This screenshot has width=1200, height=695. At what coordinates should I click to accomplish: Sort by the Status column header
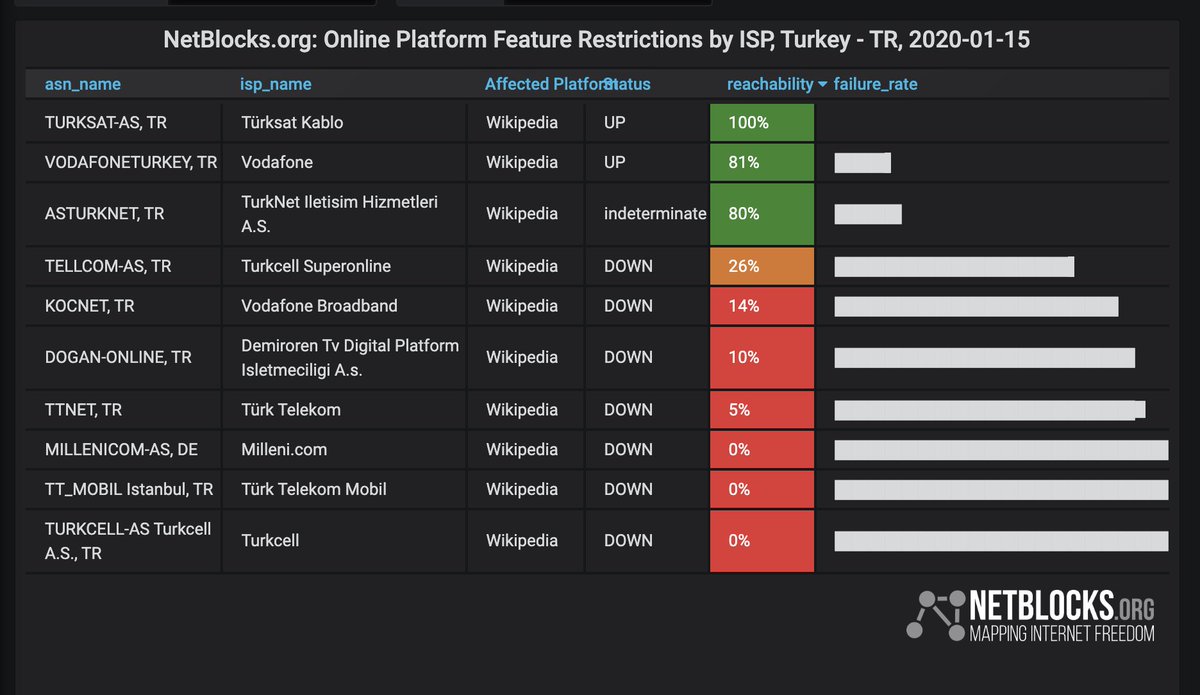point(628,84)
